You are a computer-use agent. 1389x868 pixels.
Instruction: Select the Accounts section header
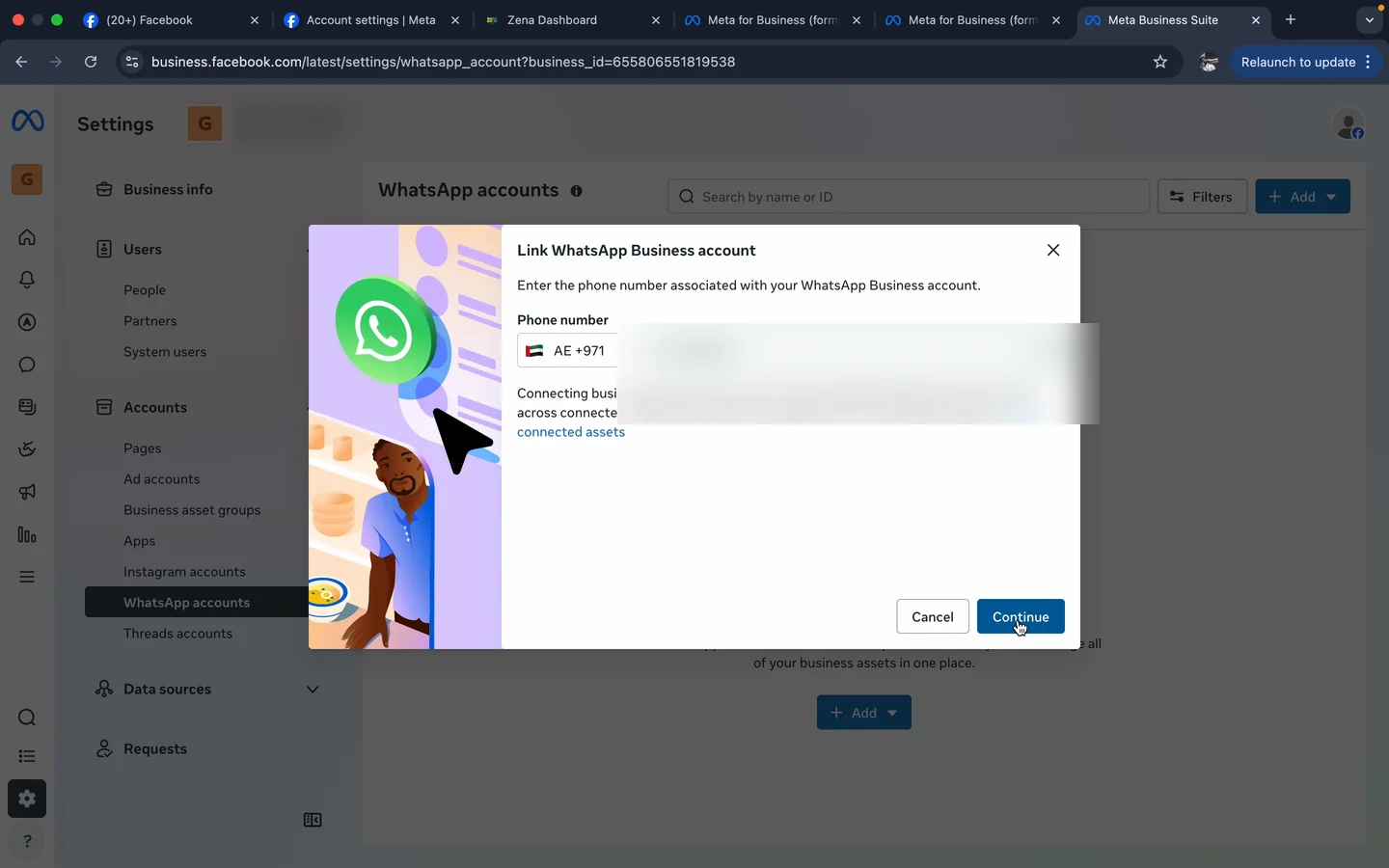[155, 407]
